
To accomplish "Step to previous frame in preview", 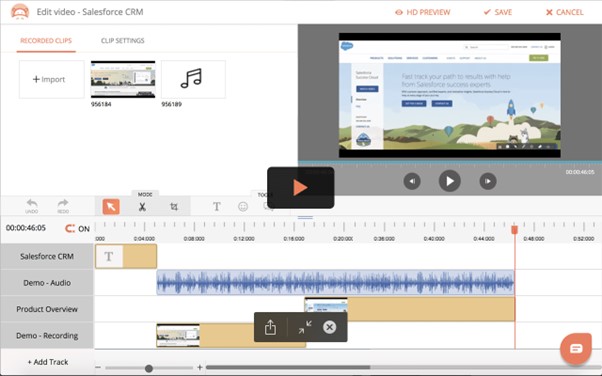I will [x=412, y=181].
